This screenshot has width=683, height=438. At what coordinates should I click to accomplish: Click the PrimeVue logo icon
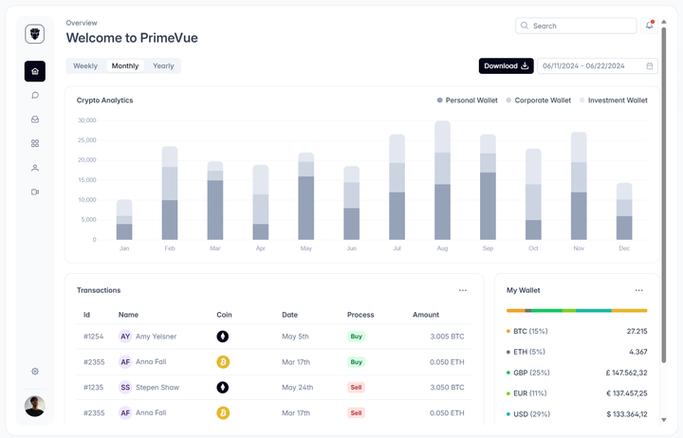pos(35,34)
